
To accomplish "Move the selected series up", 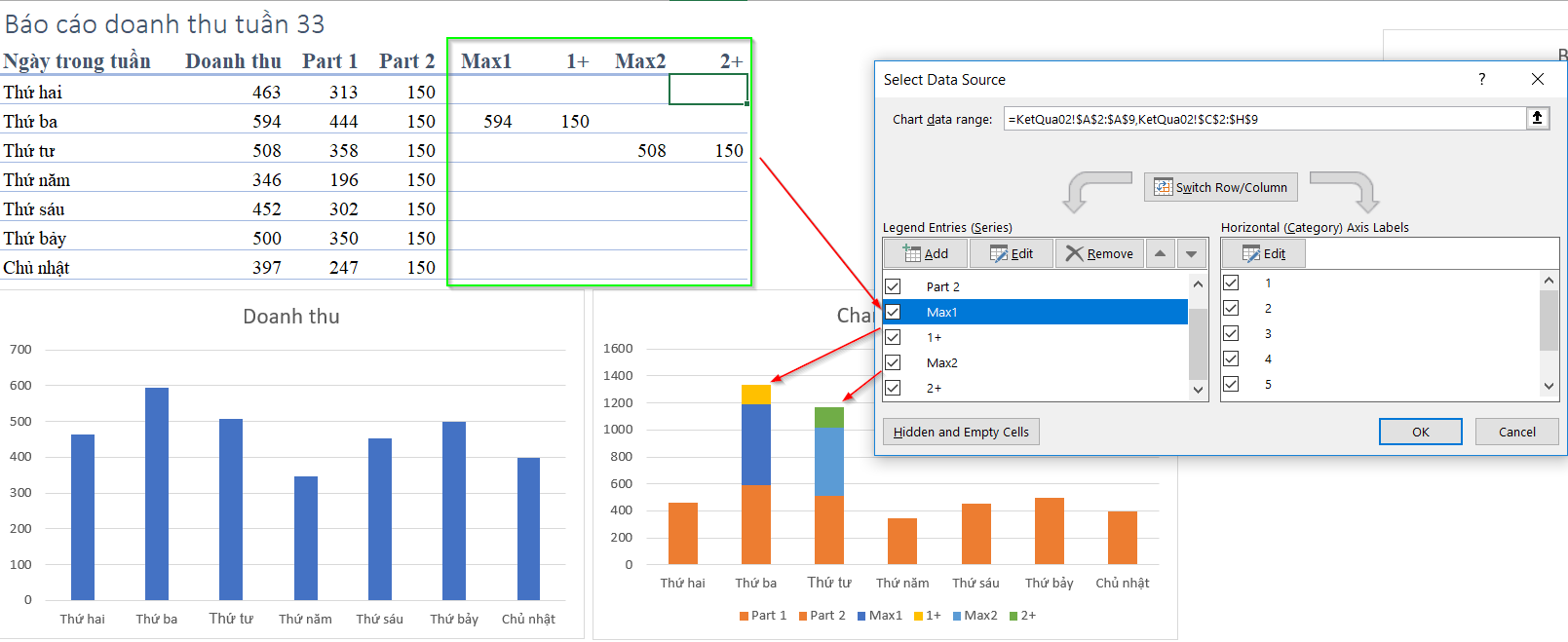I will [x=1160, y=253].
